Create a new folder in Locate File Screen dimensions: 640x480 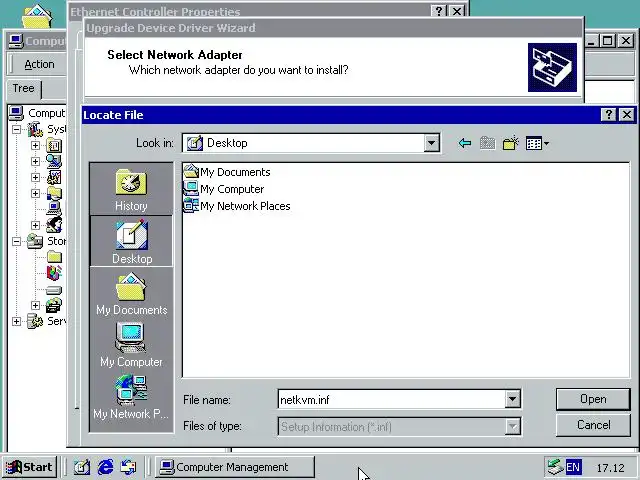[x=511, y=143]
